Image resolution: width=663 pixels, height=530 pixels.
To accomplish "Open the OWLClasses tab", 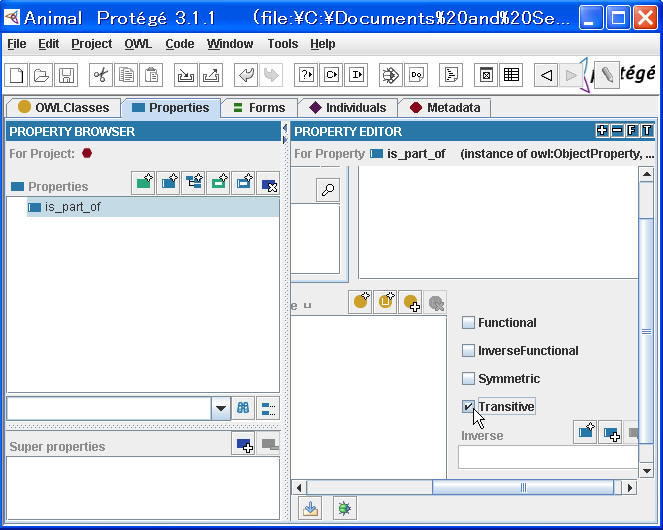I will click(x=63, y=108).
